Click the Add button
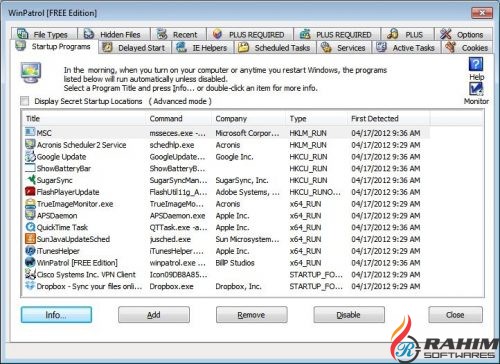500x364 pixels. [x=154, y=315]
